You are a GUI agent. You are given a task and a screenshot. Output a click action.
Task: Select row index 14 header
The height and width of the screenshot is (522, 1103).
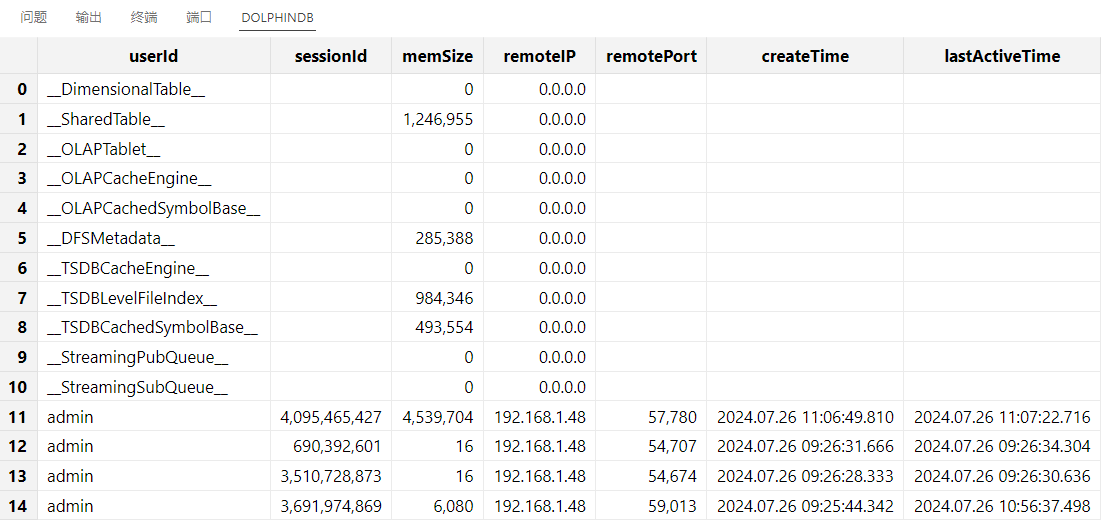click(19, 506)
